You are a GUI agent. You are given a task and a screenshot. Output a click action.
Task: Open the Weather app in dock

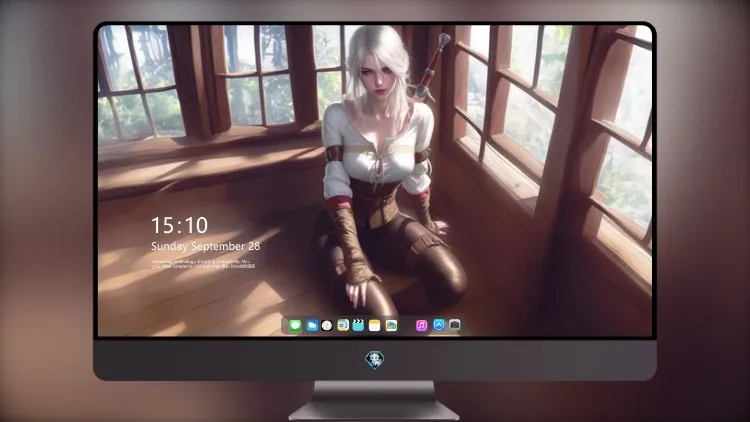[312, 326]
